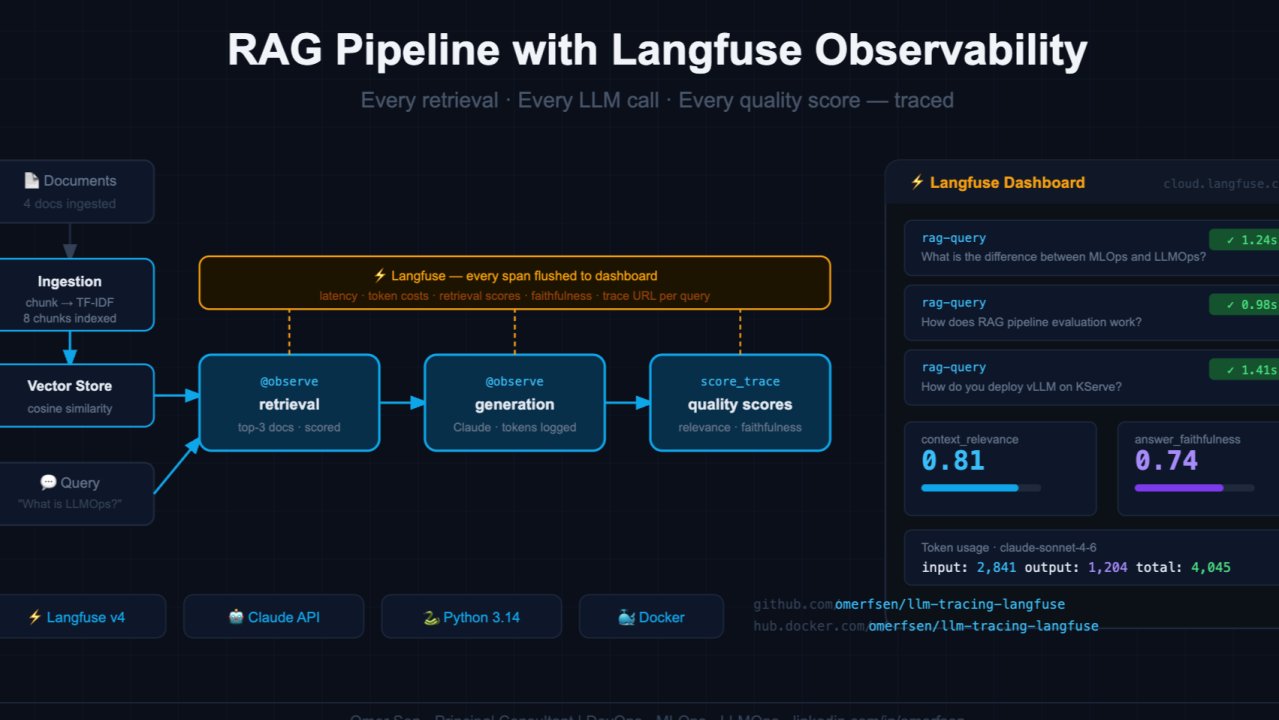Click the Claude API badge
Viewport: 1279px width, 720px height.
[x=274, y=617]
